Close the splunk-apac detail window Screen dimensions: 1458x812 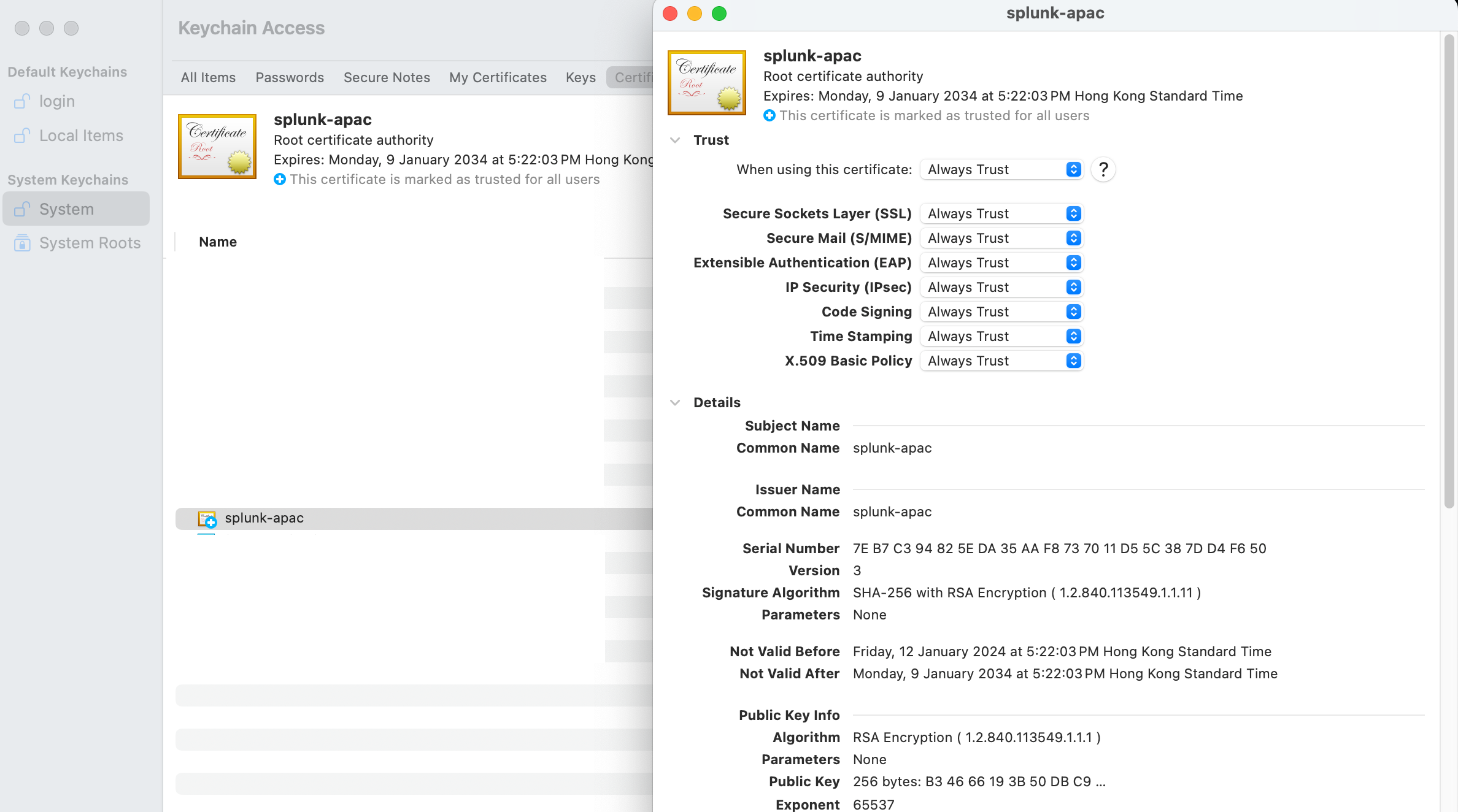(670, 13)
